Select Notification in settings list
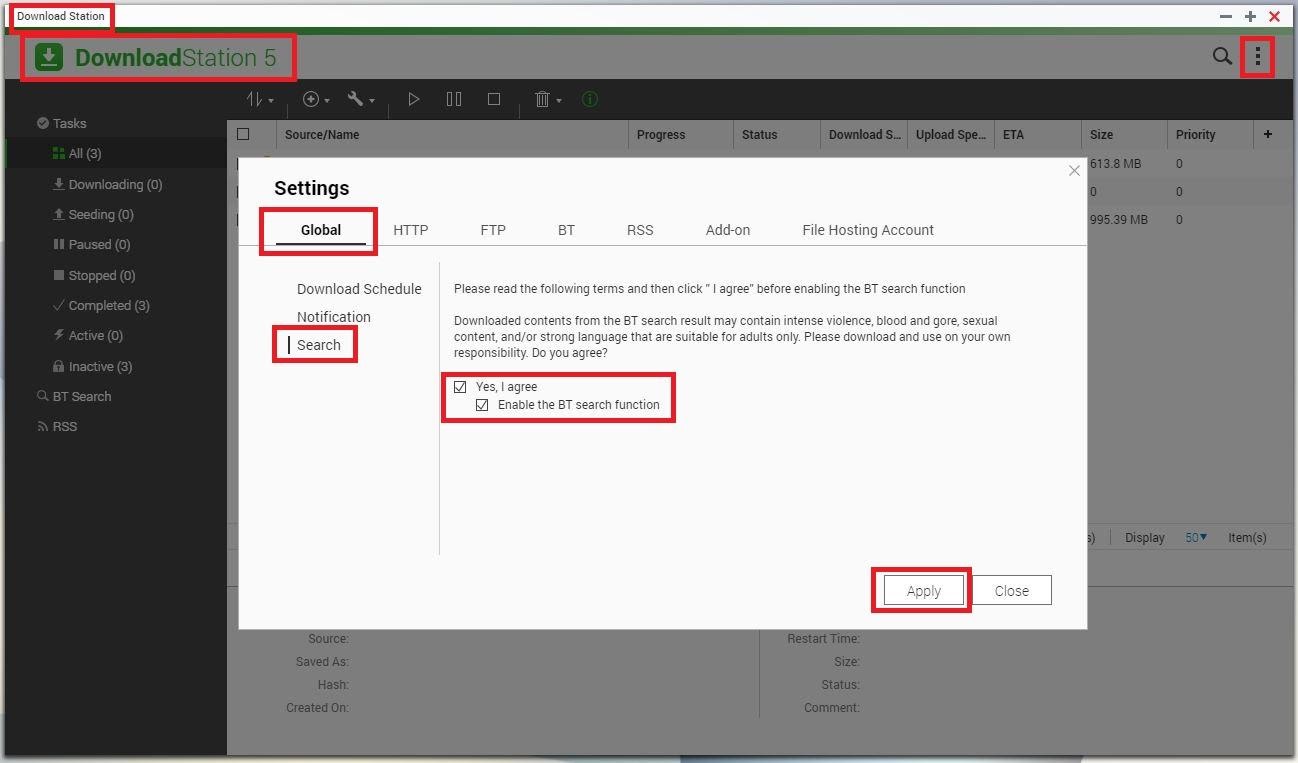 coord(334,317)
